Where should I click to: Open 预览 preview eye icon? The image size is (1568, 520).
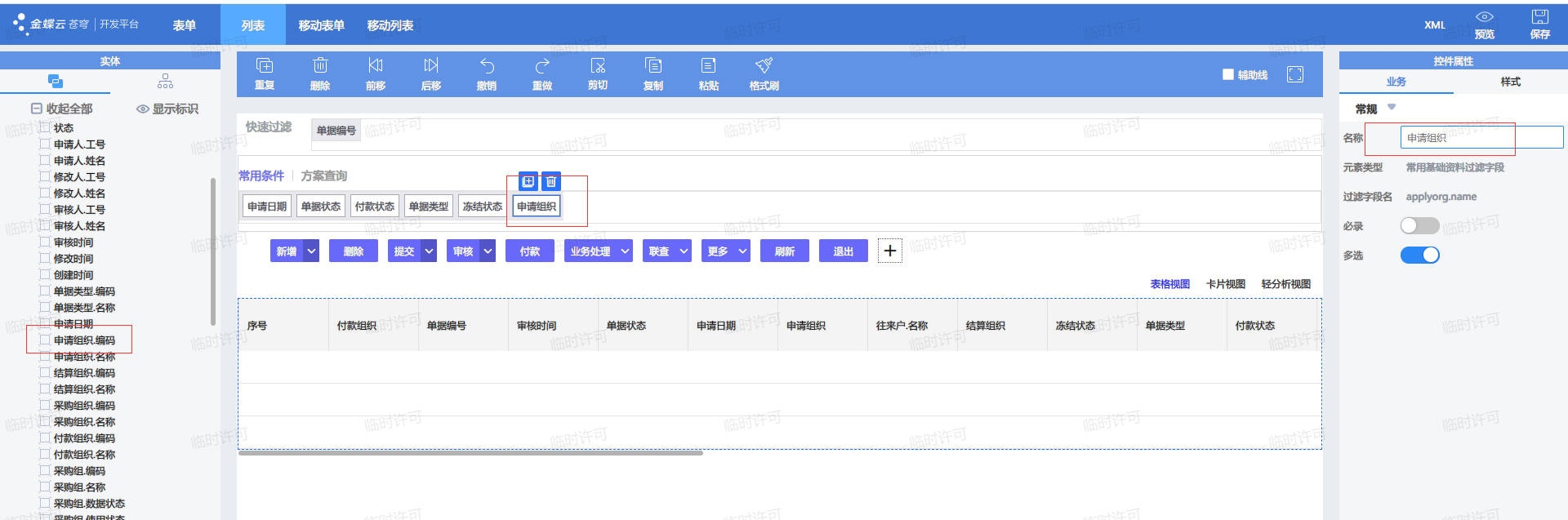(1484, 18)
